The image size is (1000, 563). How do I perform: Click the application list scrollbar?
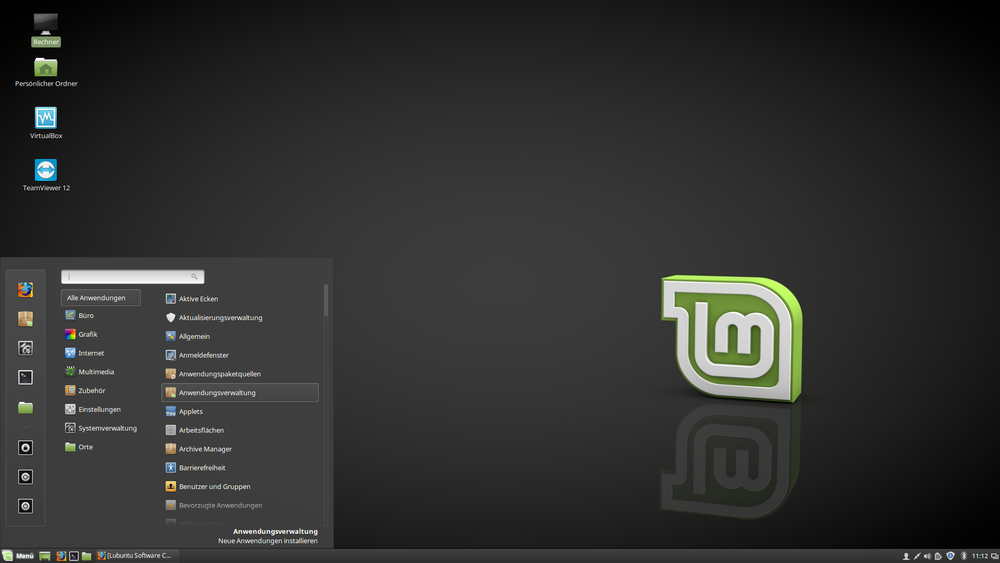tap(325, 301)
